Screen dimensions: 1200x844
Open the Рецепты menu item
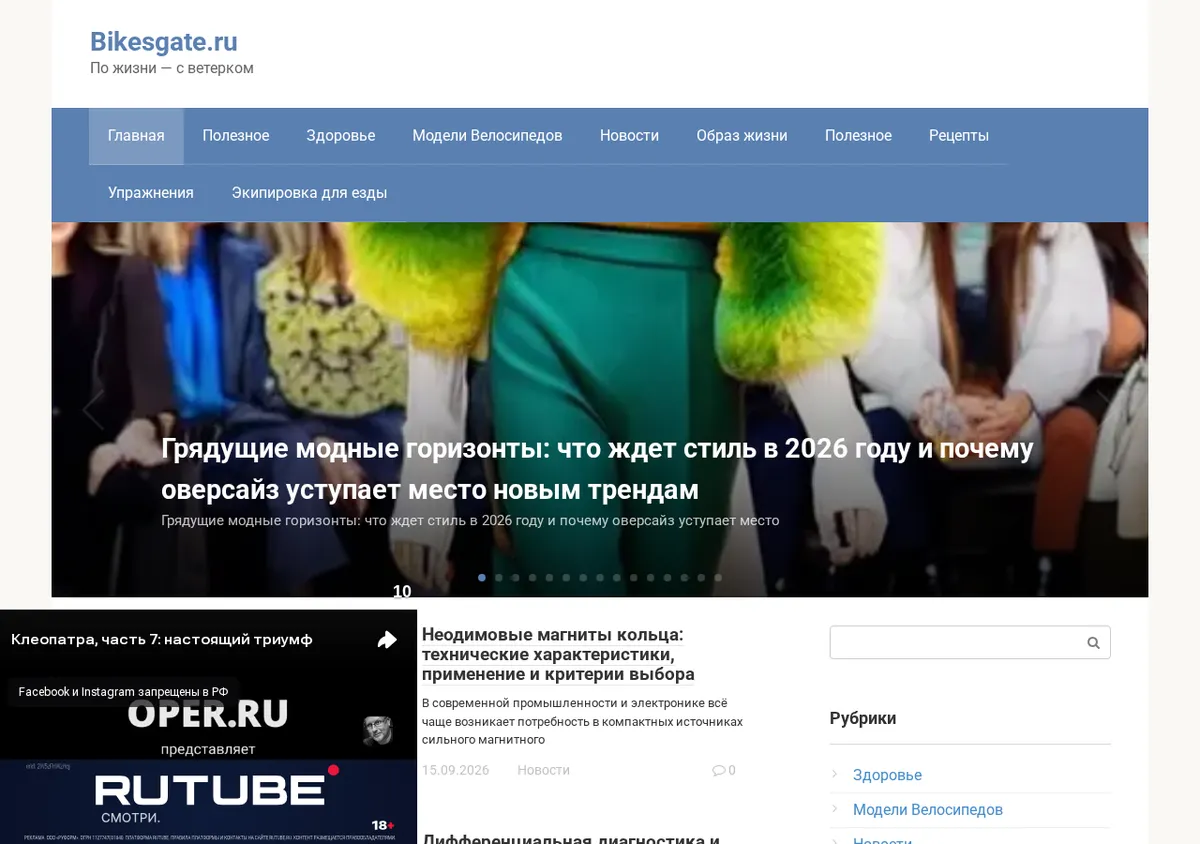(x=959, y=136)
